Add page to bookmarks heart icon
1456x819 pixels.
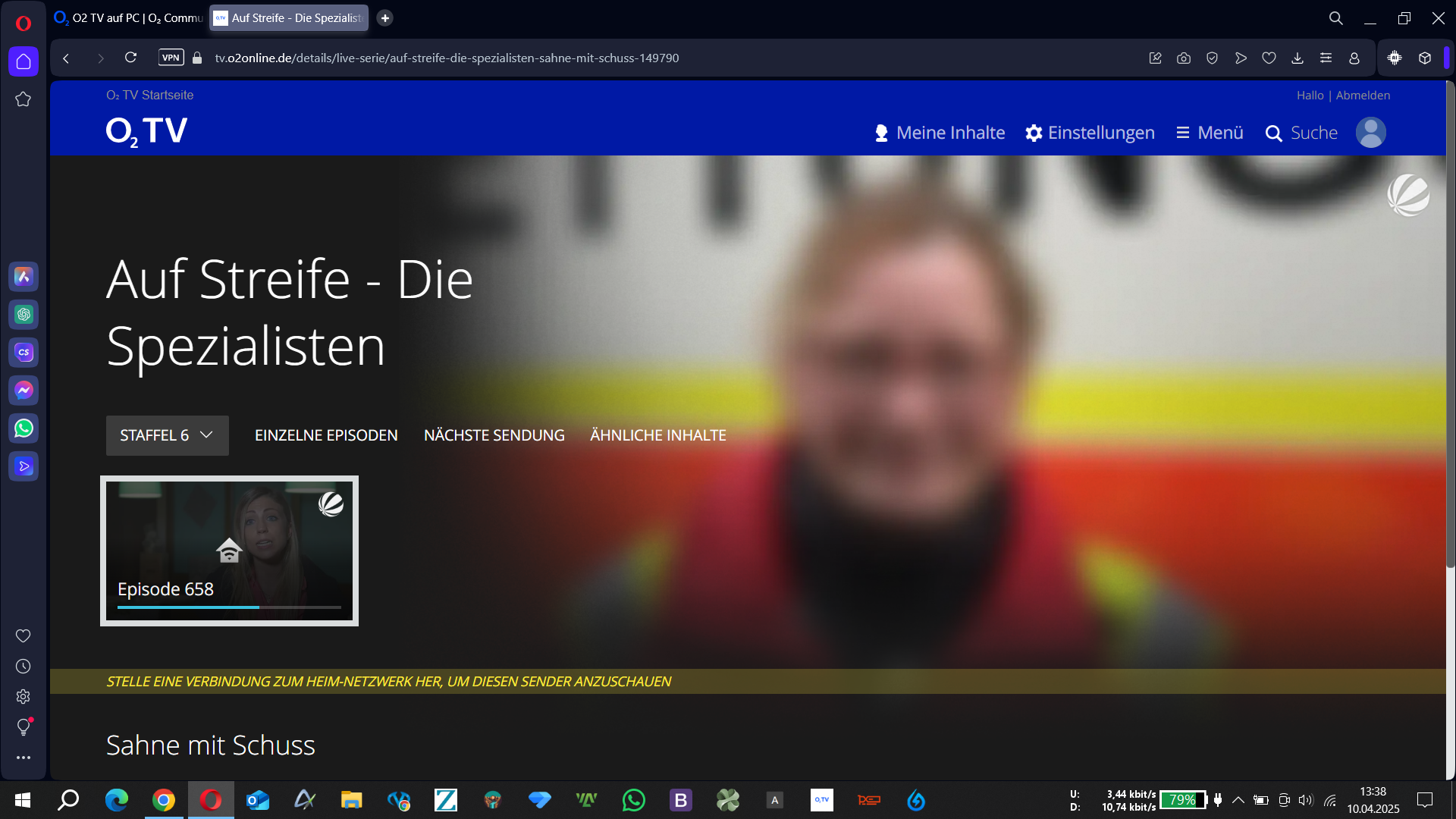pyautogui.click(x=1269, y=58)
